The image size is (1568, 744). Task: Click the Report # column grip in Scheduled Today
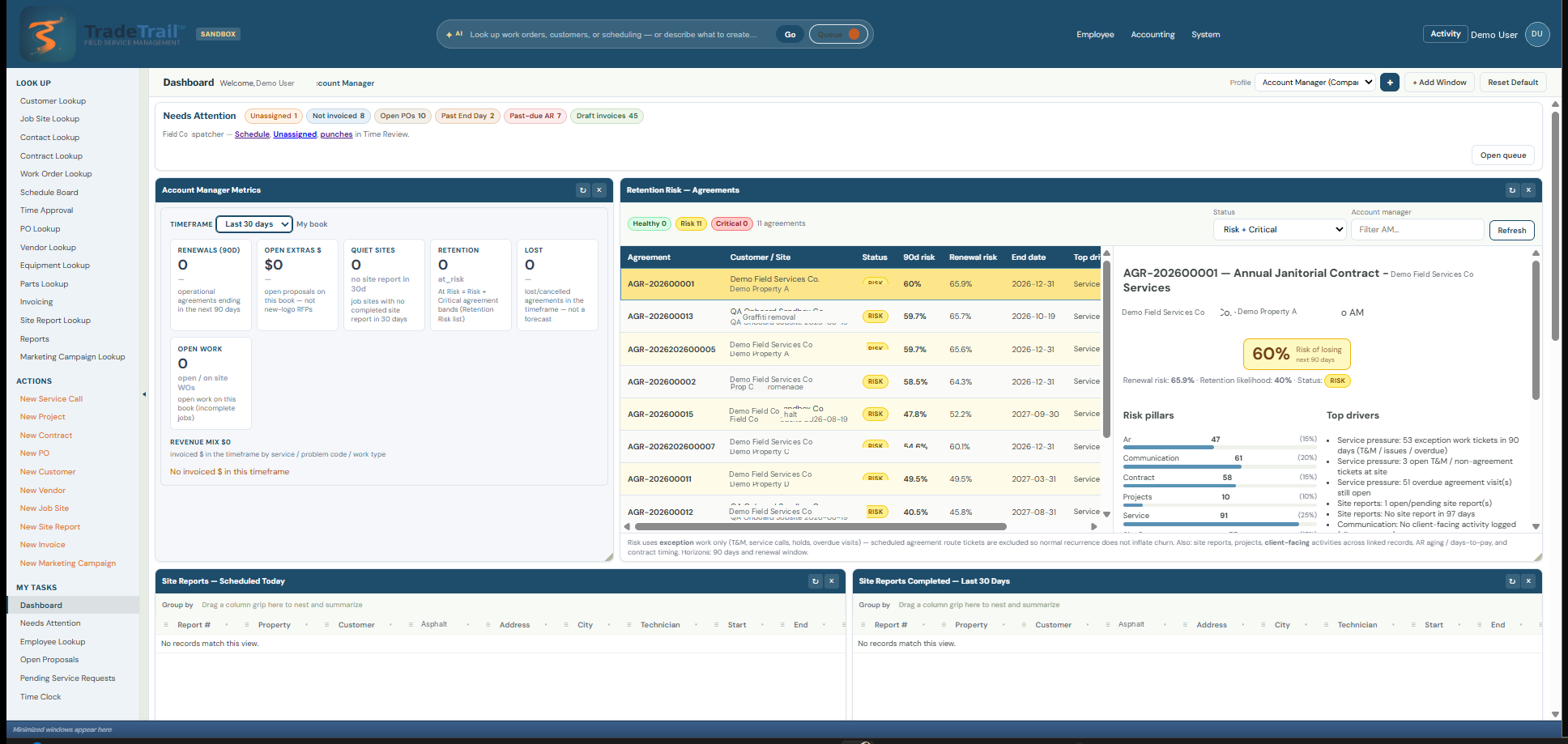pos(166,625)
